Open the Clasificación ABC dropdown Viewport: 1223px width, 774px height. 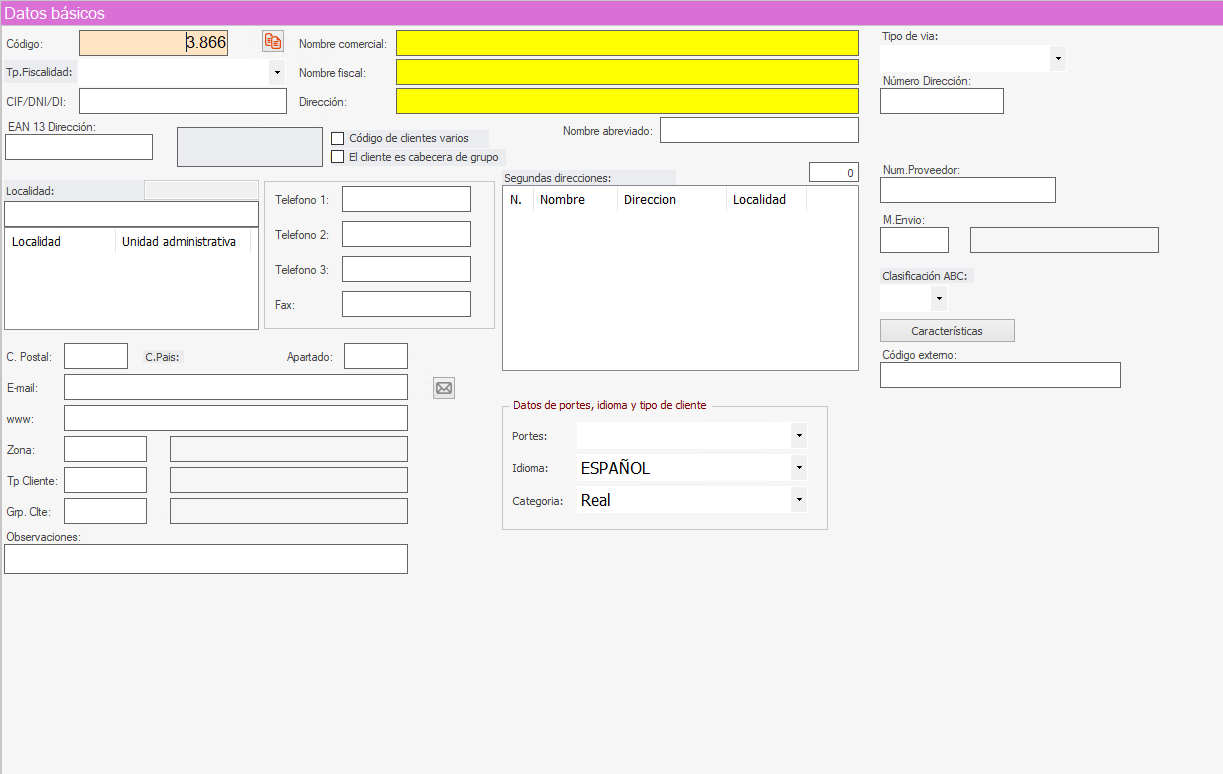click(938, 298)
